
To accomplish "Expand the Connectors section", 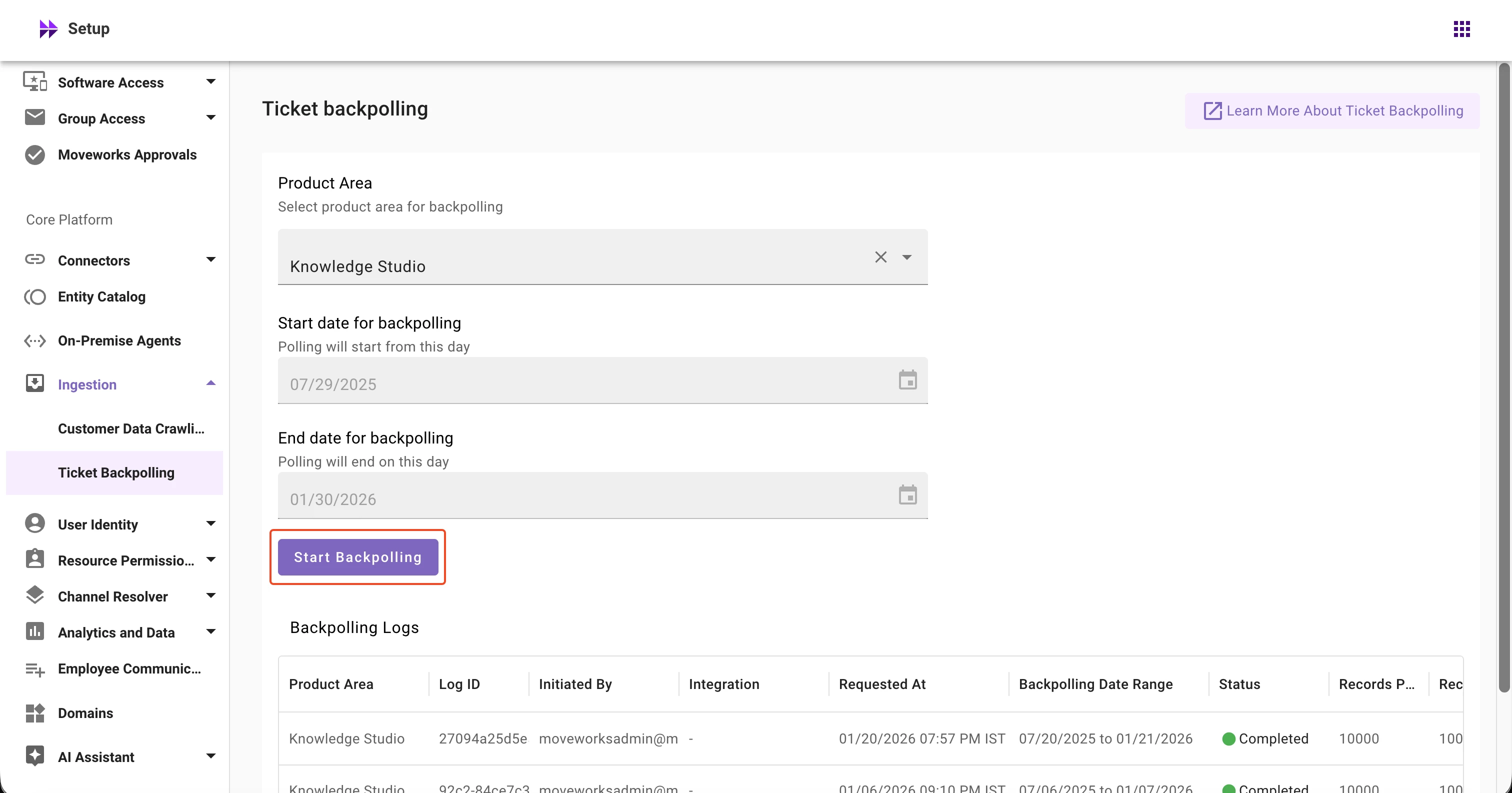I will tap(210, 259).
